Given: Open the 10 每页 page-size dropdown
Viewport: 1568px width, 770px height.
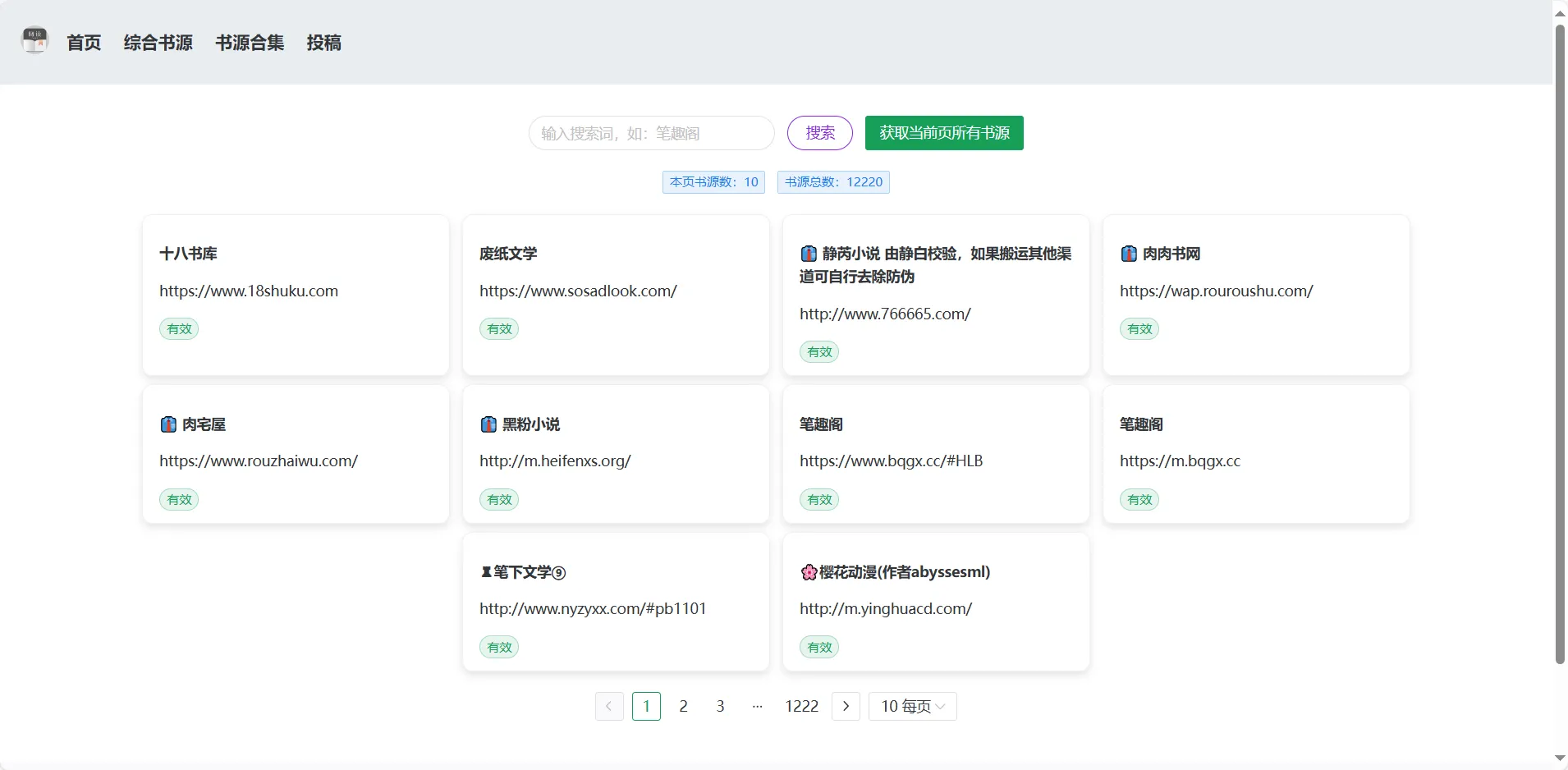Looking at the screenshot, I should pos(913,706).
